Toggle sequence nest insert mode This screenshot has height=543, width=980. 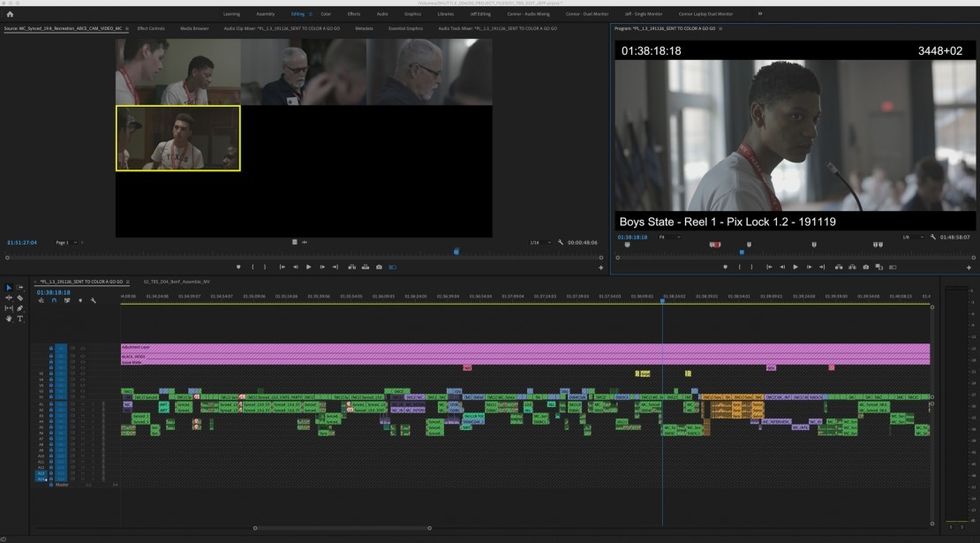[x=41, y=301]
